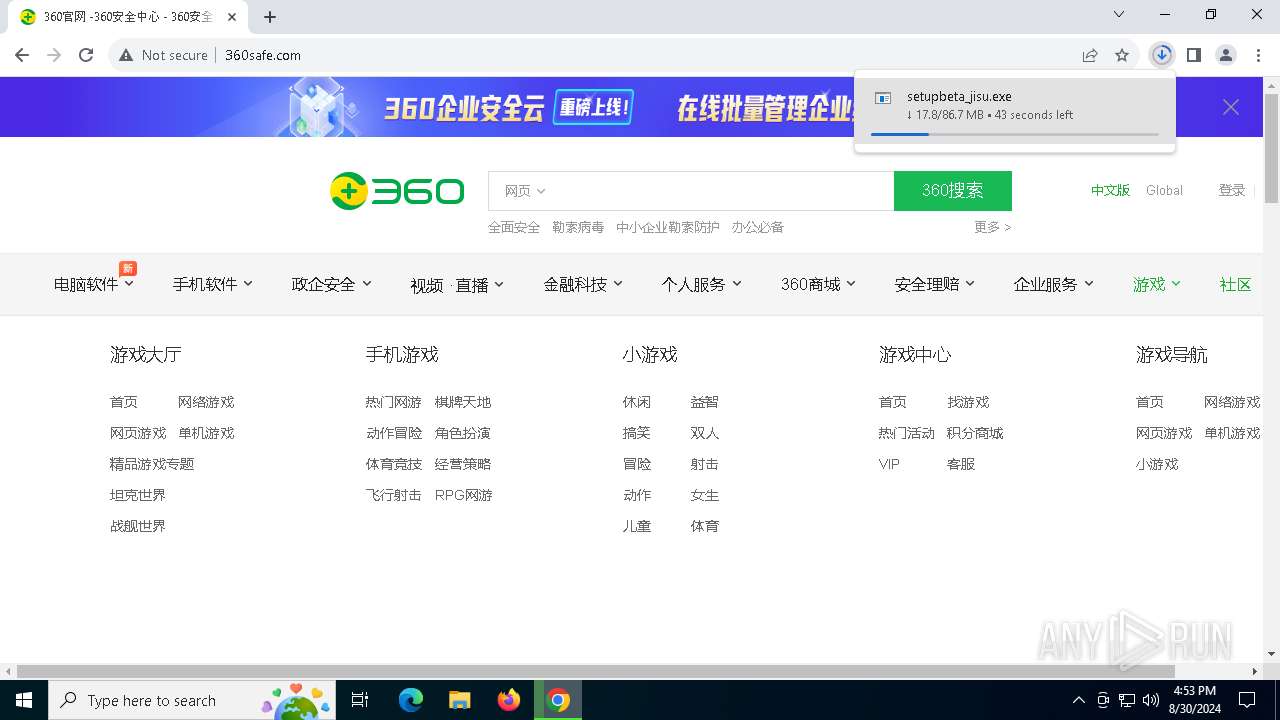Open 益智 under 小游戏

pos(704,402)
